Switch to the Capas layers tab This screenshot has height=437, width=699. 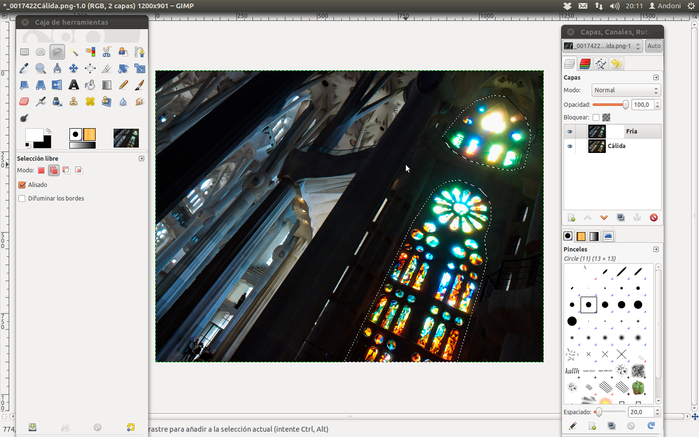tap(569, 64)
